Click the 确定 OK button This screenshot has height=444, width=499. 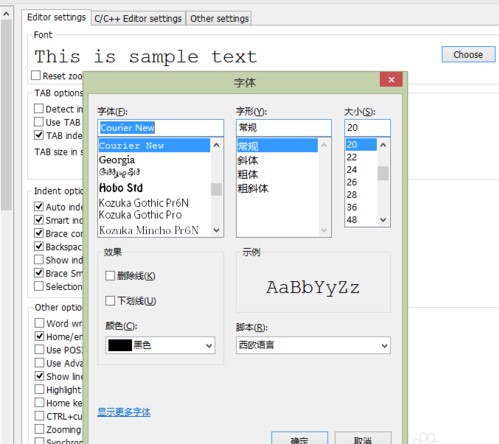(299, 439)
